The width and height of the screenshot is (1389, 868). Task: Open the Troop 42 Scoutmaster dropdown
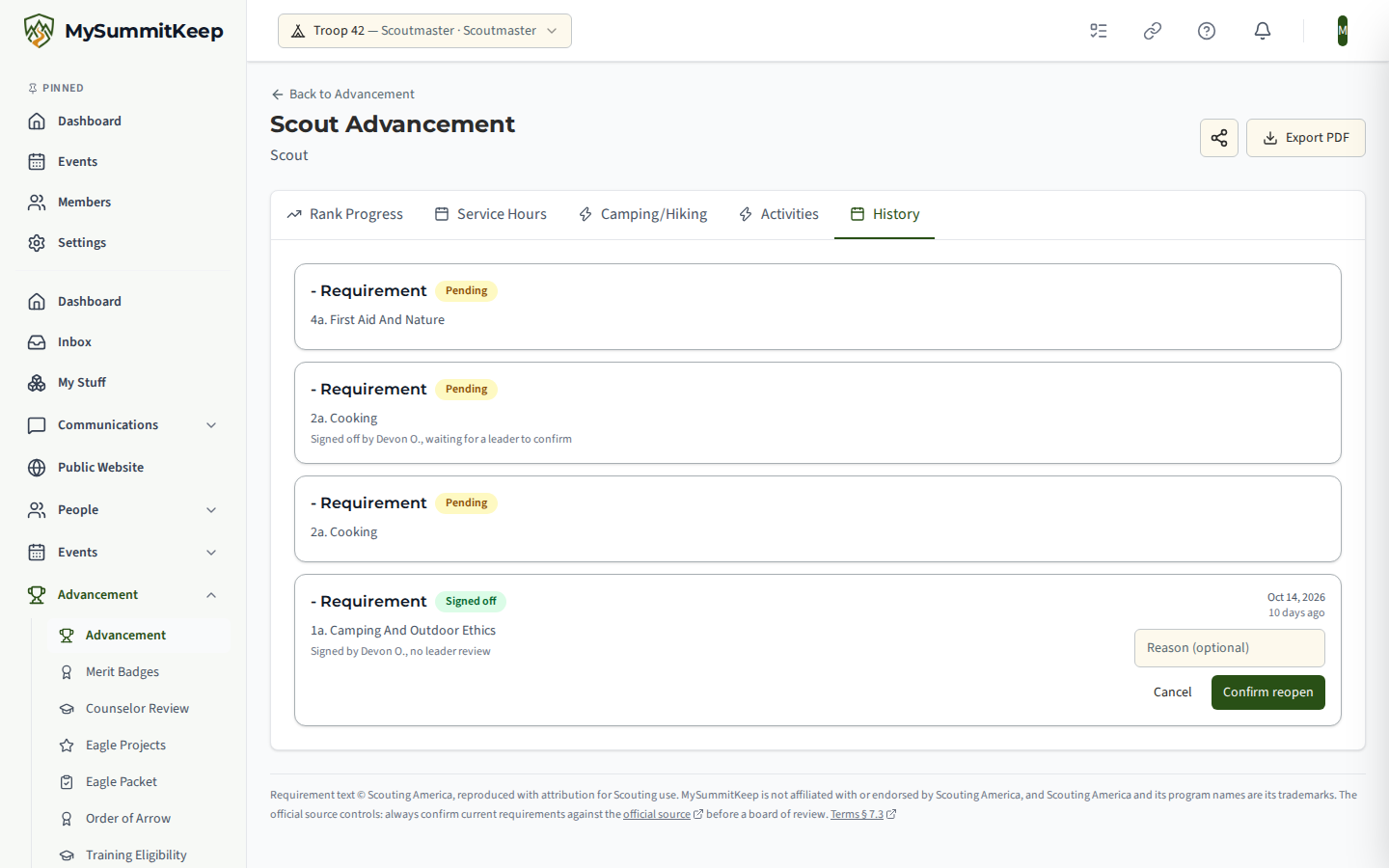coord(424,31)
